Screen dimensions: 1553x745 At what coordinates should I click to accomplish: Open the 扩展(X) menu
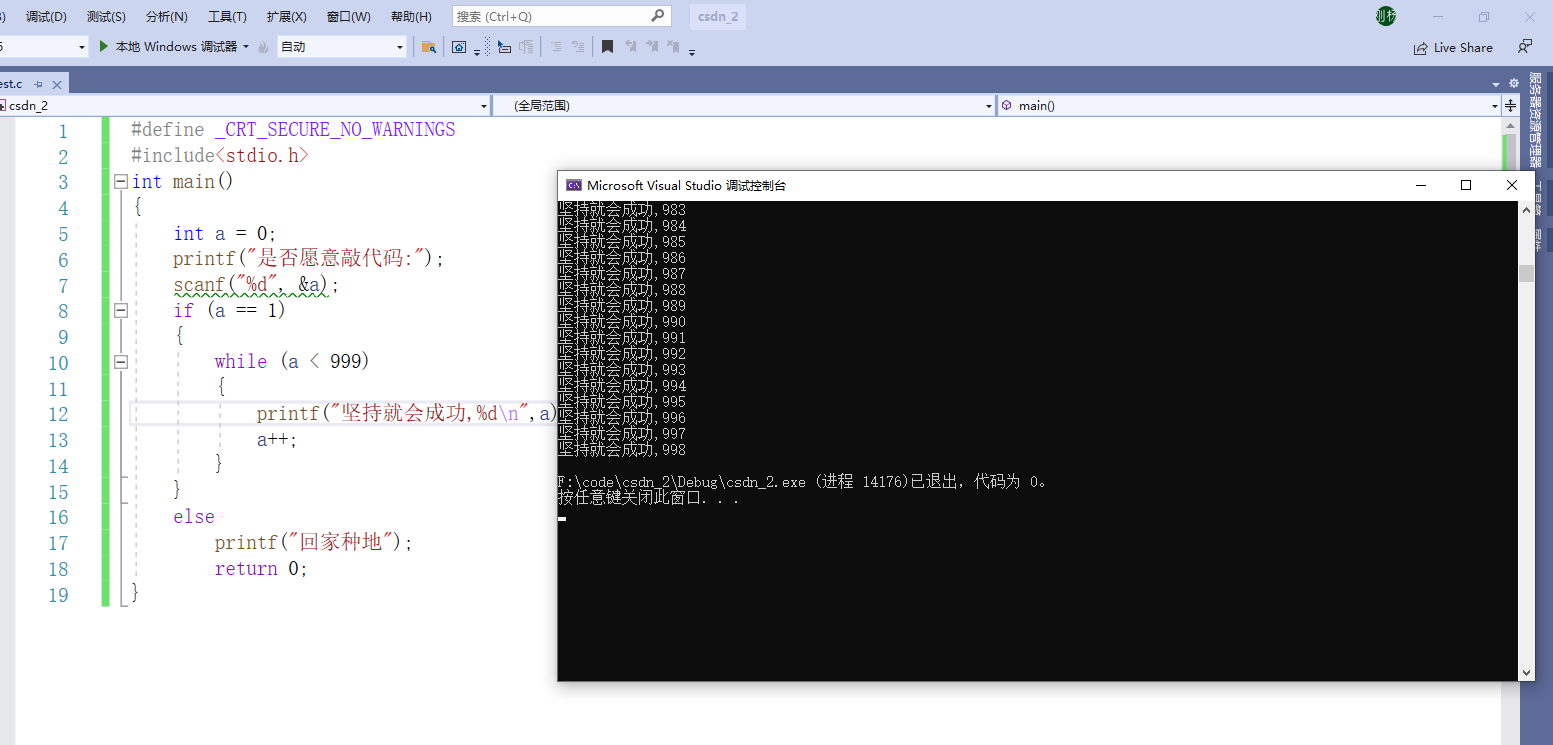click(286, 17)
